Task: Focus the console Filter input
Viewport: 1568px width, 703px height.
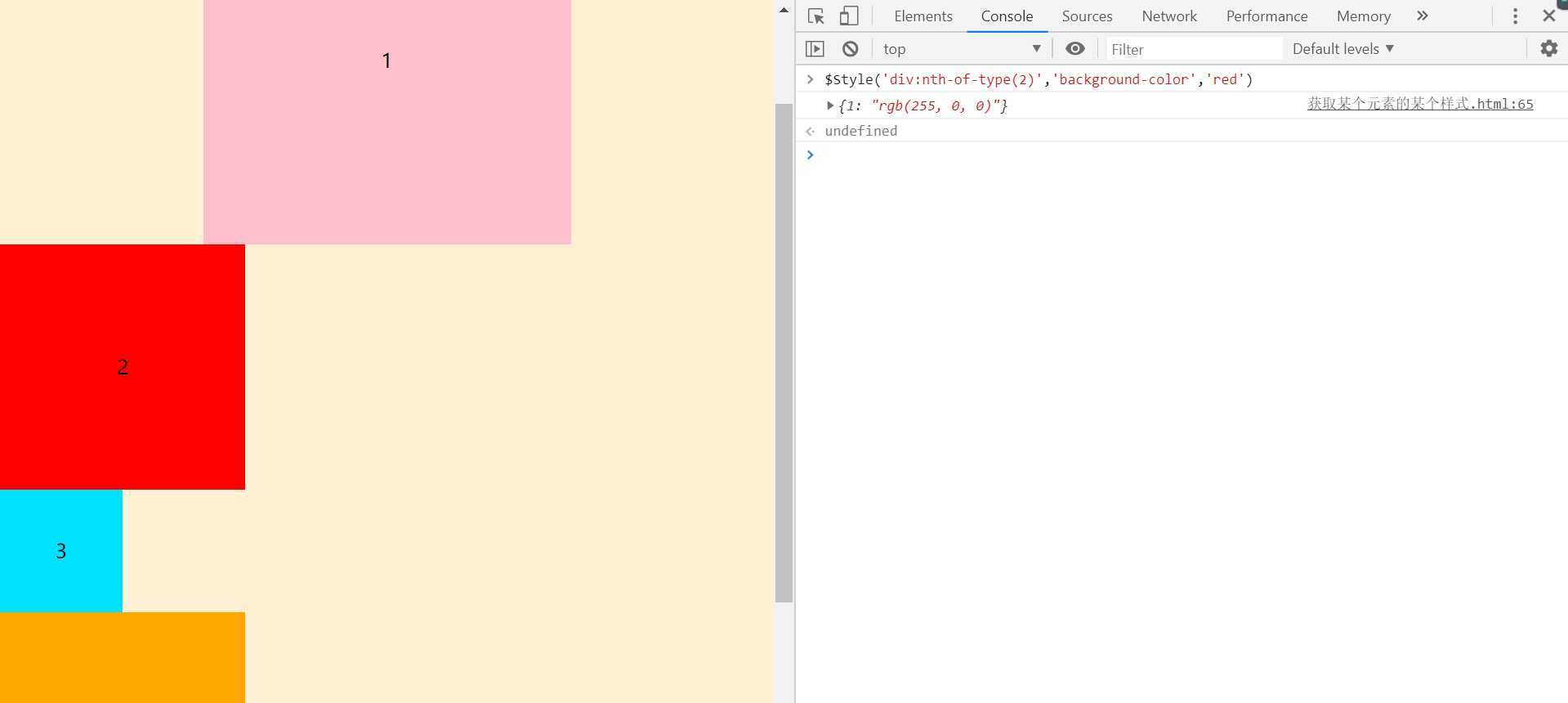Action: (1194, 49)
